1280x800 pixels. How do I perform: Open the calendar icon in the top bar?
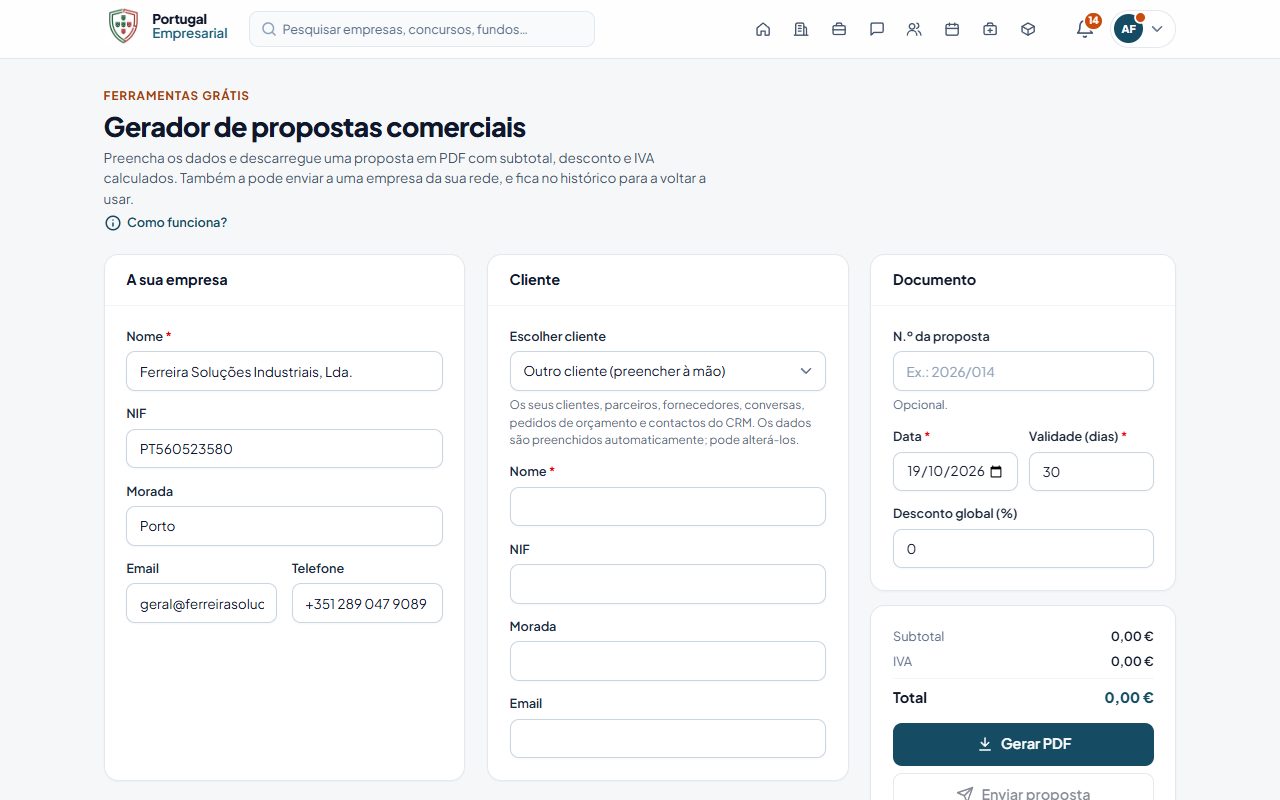pyautogui.click(x=952, y=29)
